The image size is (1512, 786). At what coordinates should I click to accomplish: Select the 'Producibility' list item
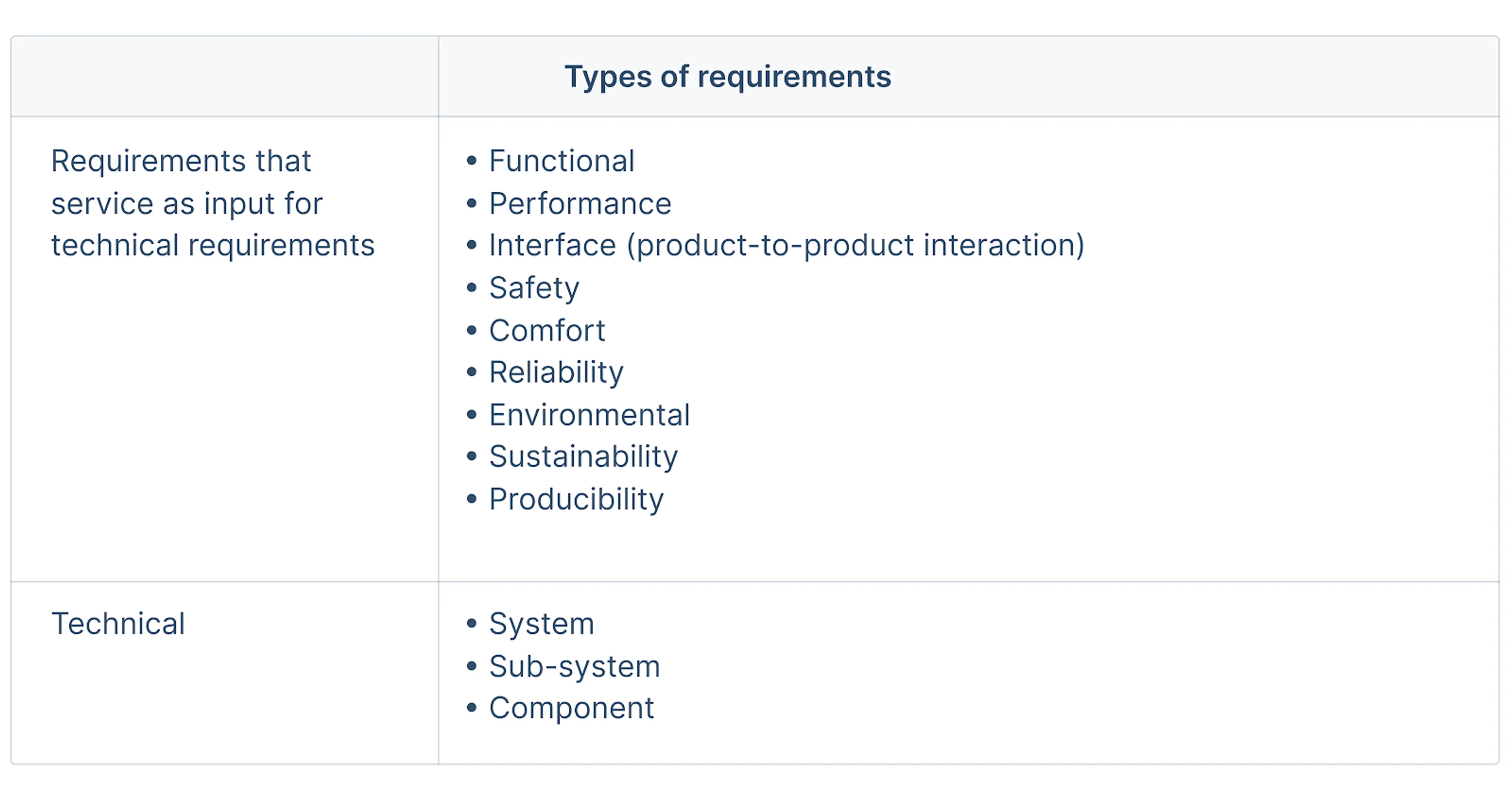click(576, 499)
